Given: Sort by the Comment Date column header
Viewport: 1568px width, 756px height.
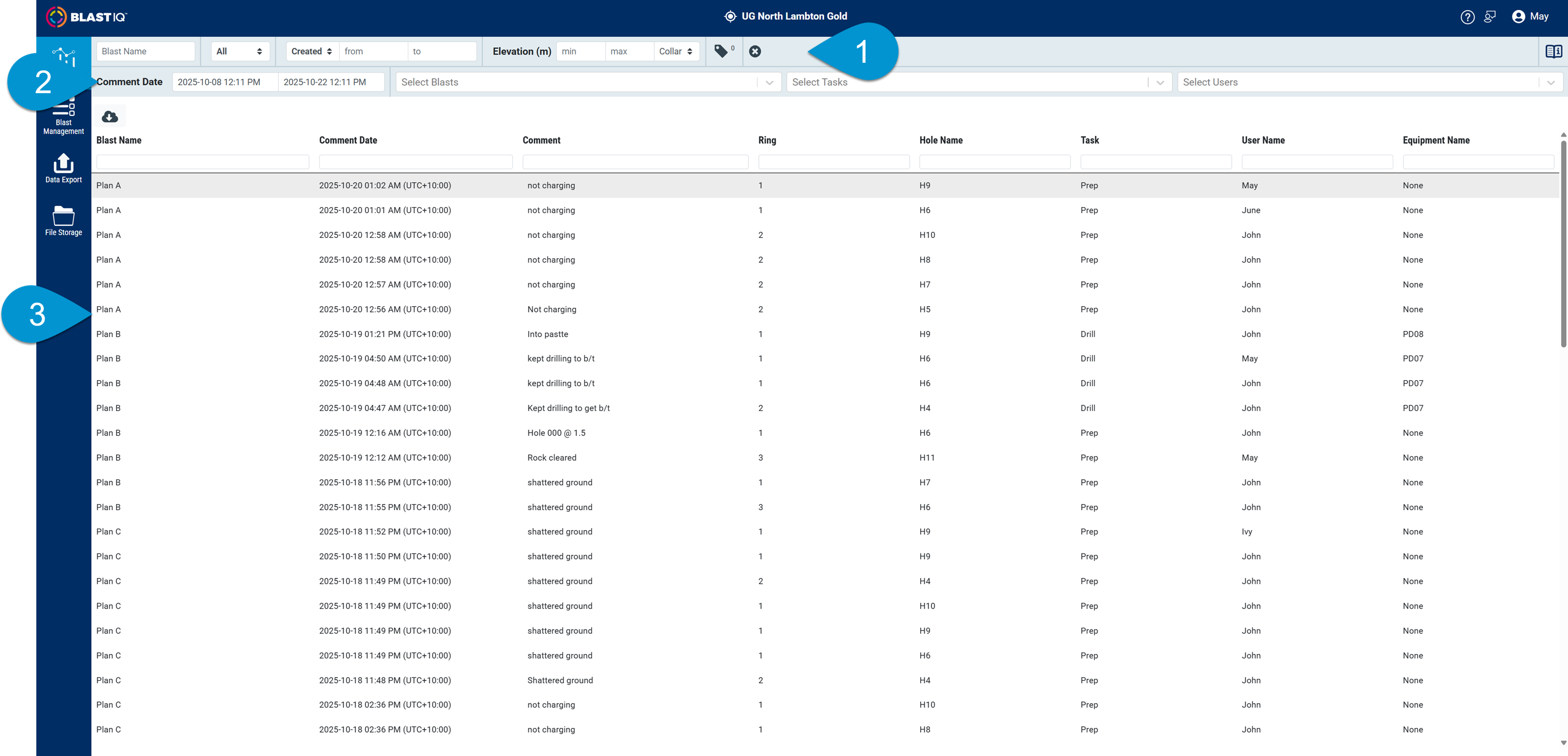Looking at the screenshot, I should [348, 140].
